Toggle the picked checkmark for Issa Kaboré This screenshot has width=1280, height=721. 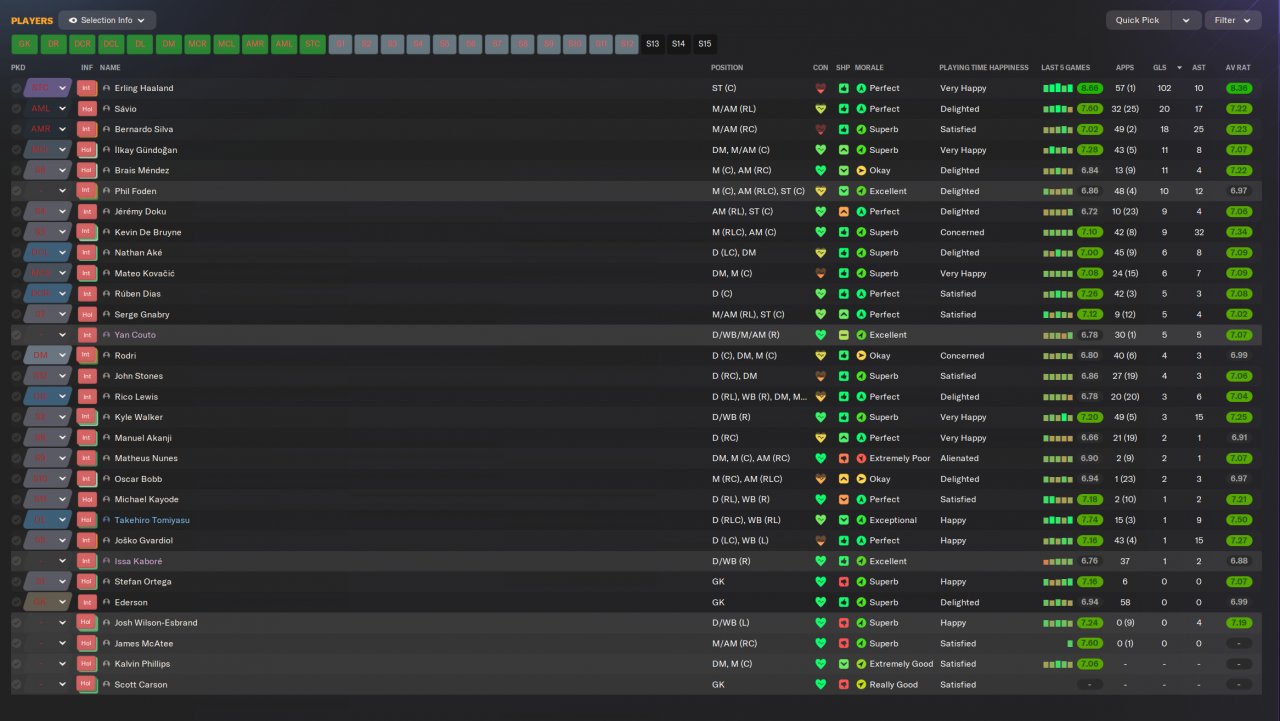[x=16, y=561]
